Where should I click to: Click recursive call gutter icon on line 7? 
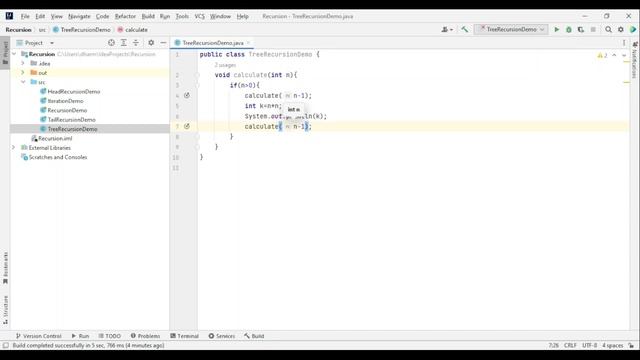pos(187,127)
